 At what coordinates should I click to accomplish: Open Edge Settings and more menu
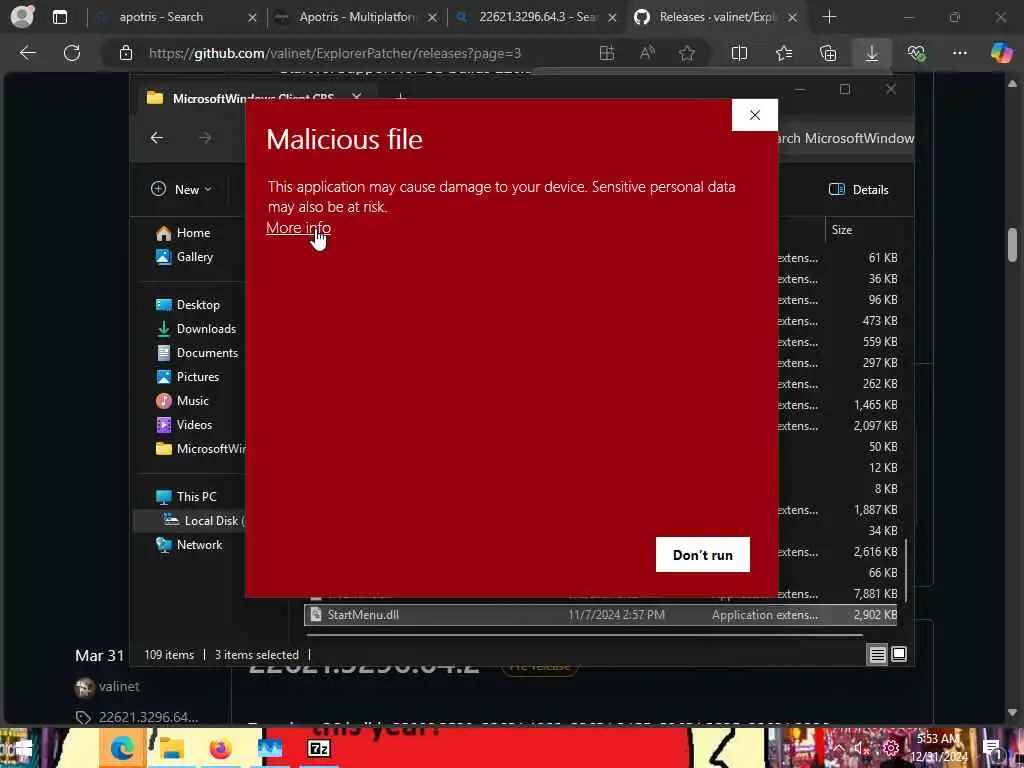[959, 54]
